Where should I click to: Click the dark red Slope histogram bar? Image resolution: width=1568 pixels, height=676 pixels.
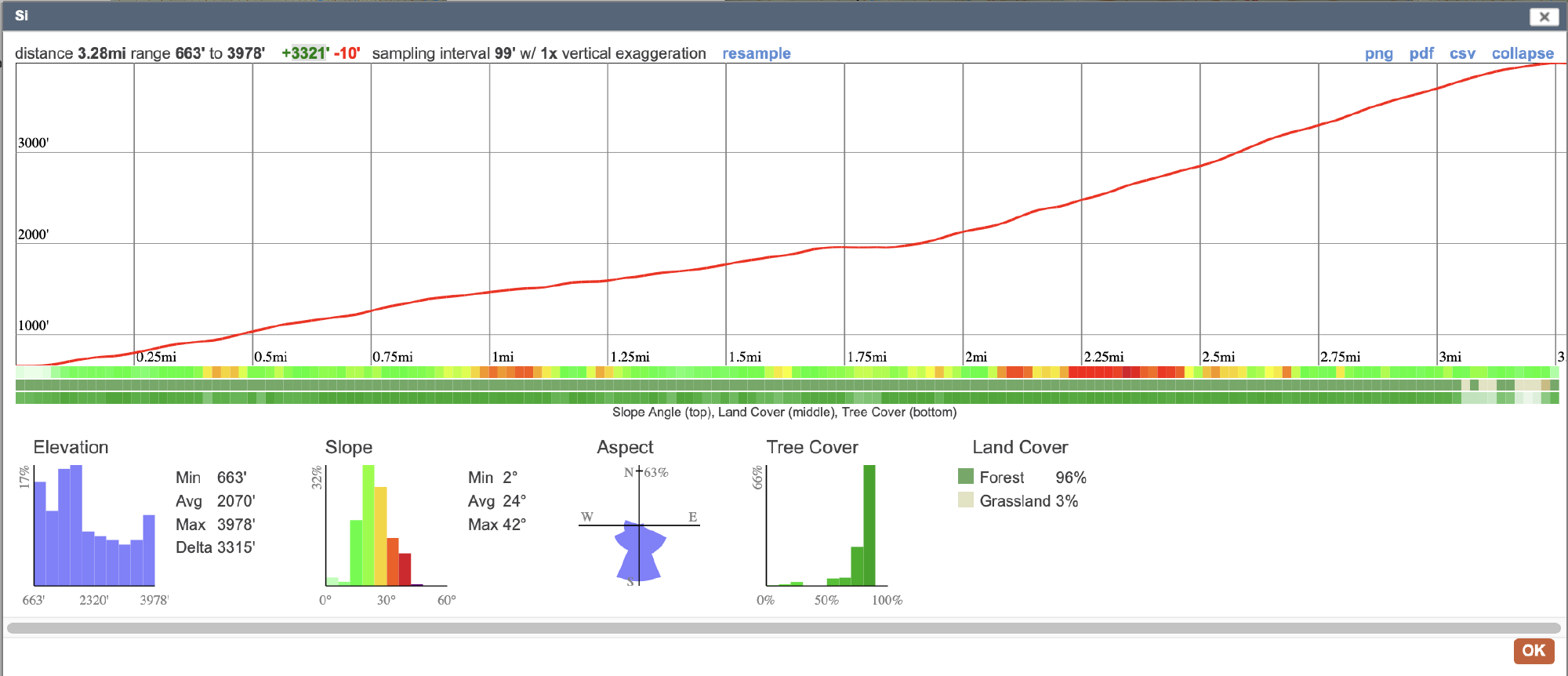point(405,569)
